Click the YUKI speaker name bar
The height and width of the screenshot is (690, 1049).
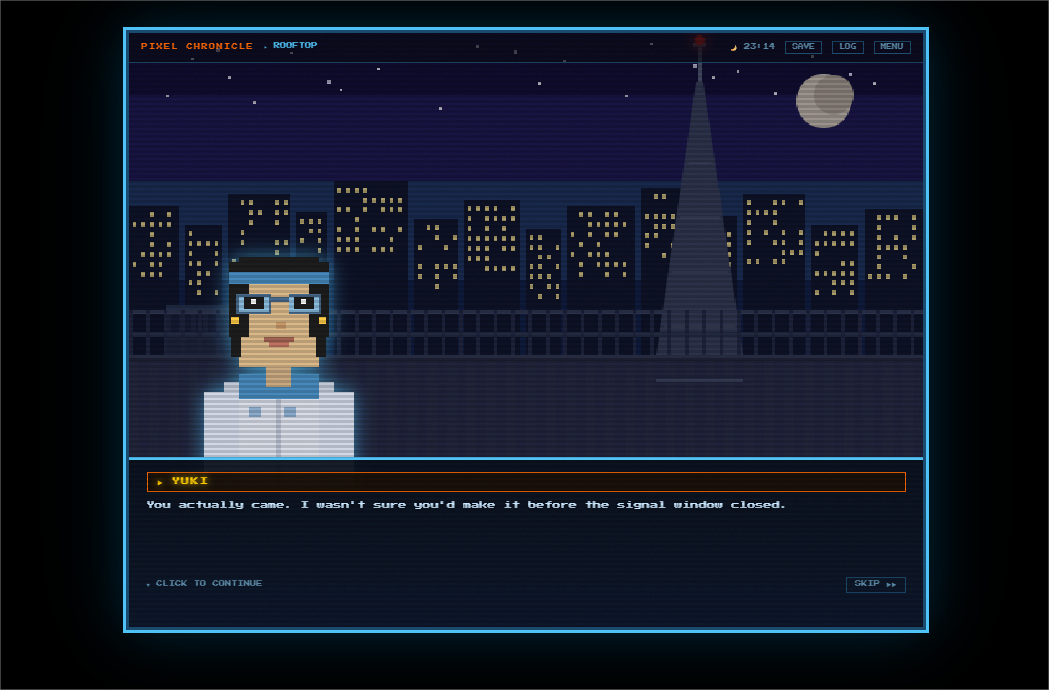526,482
